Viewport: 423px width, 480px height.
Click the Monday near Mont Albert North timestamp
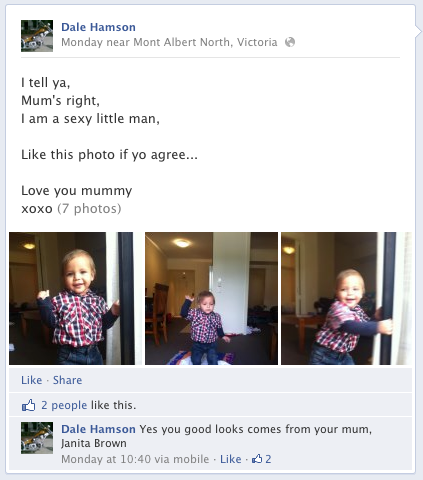[x=169, y=42]
